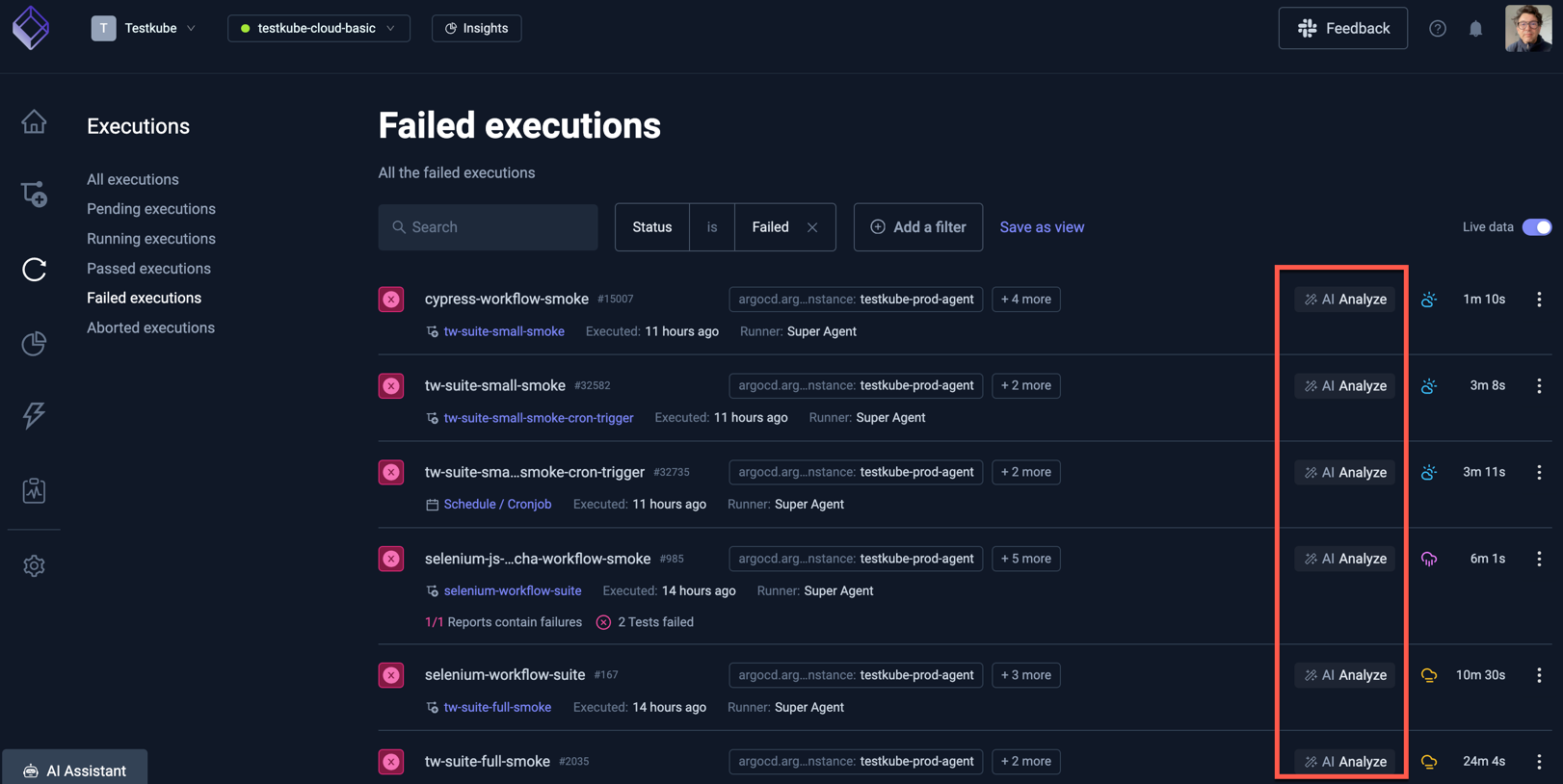Click health icon beside 10m 30s duration
1563x784 pixels.
[x=1429, y=675]
